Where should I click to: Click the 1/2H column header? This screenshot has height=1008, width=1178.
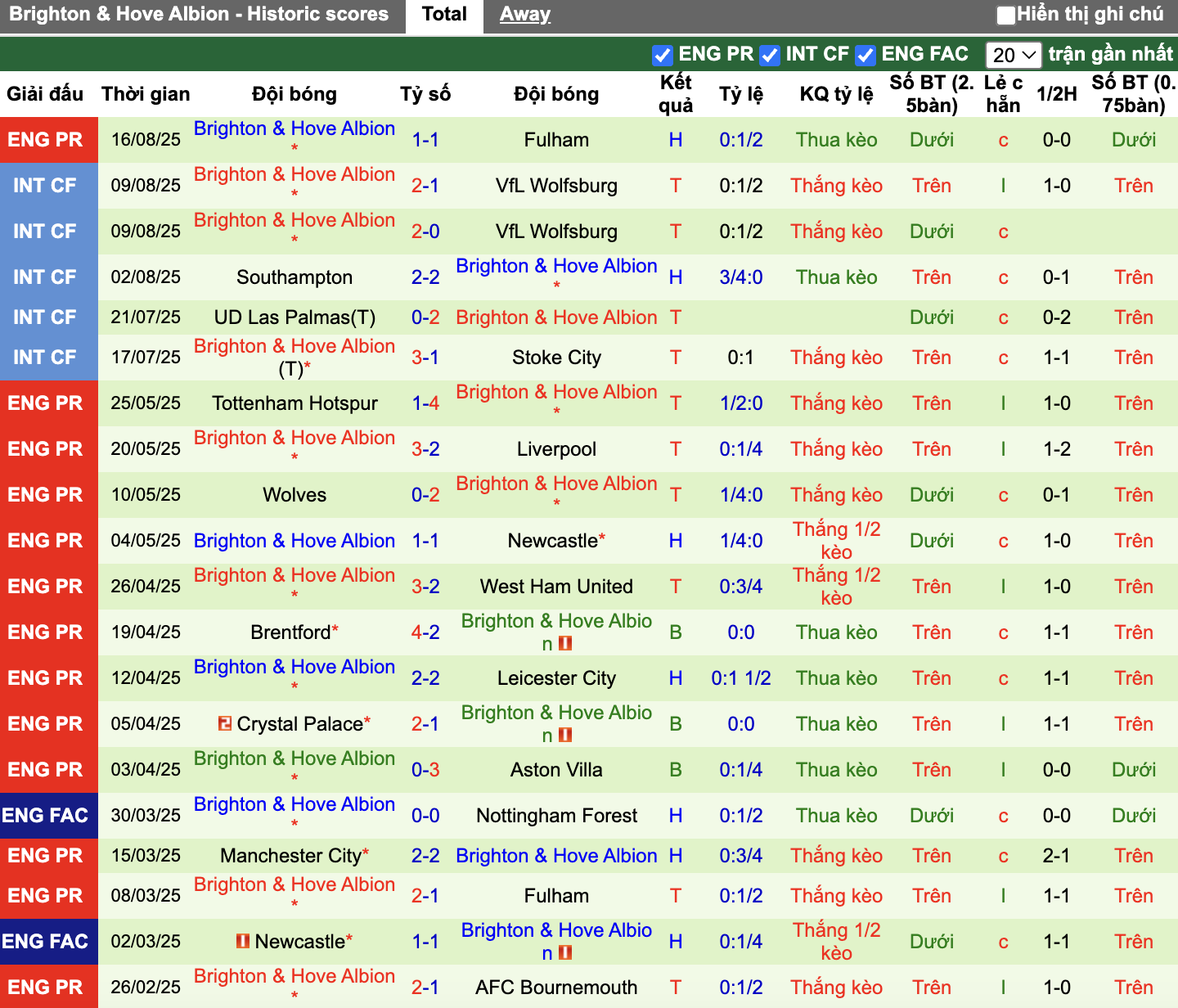click(1056, 94)
